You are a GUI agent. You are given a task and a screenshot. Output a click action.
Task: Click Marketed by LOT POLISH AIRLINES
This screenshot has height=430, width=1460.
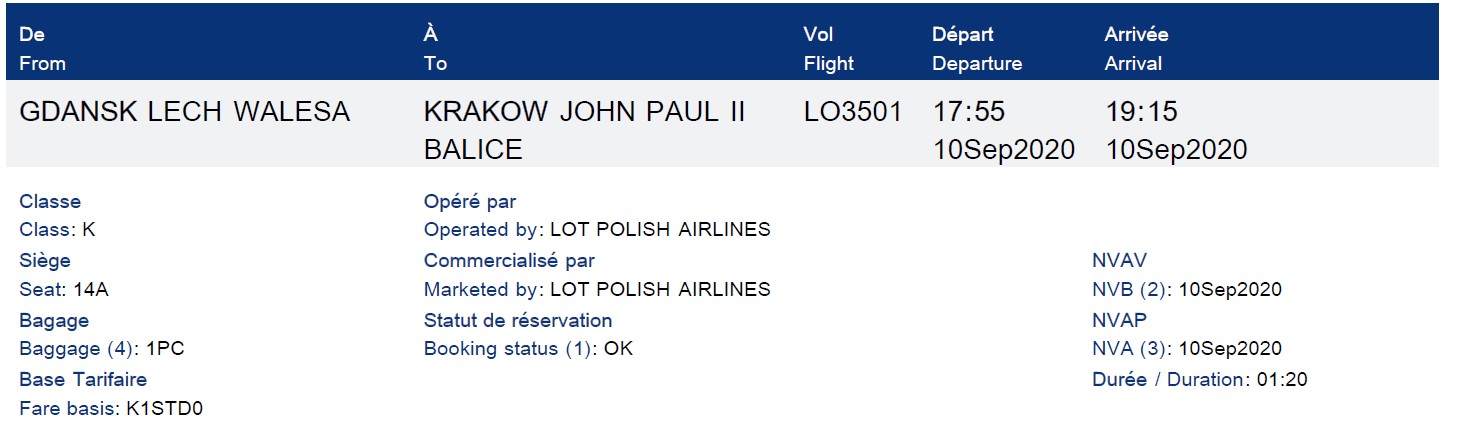point(597,290)
